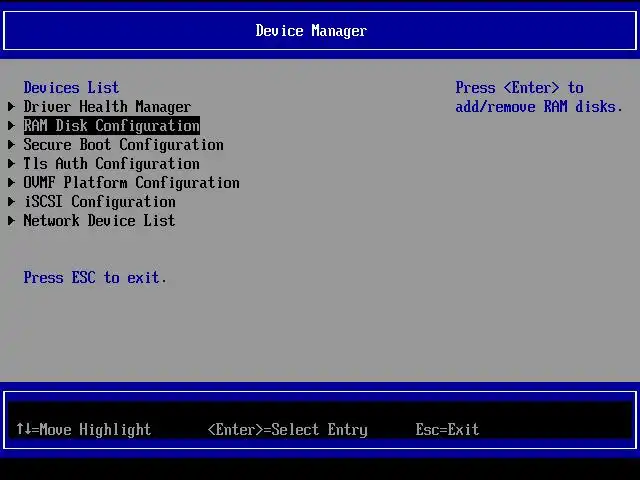Click the Esc=Exit hint

pos(447,429)
